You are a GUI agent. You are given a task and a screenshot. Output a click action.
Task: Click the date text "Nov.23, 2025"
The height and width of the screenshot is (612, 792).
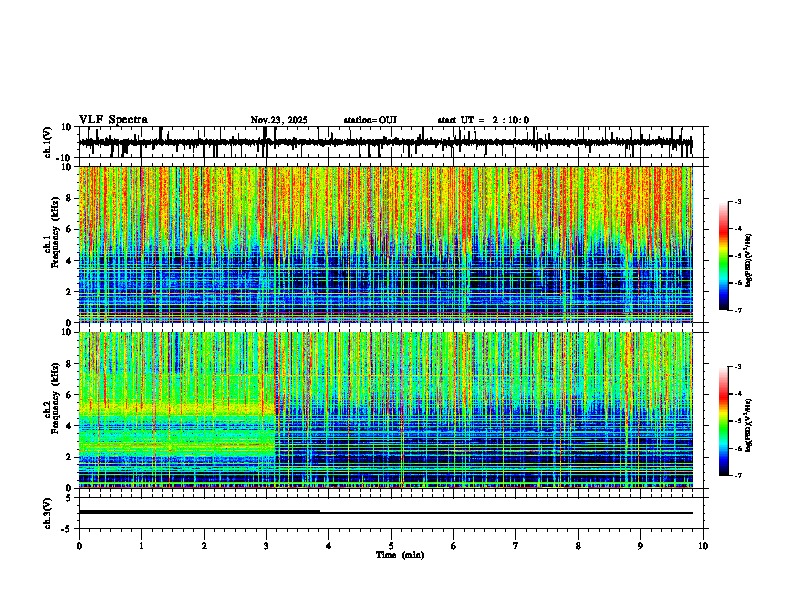[279, 120]
